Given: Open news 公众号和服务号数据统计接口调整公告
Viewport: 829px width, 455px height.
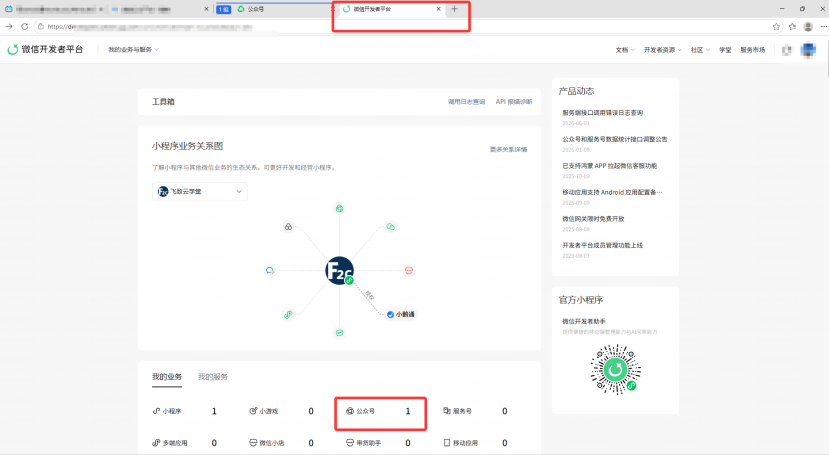Looking at the screenshot, I should 614,140.
